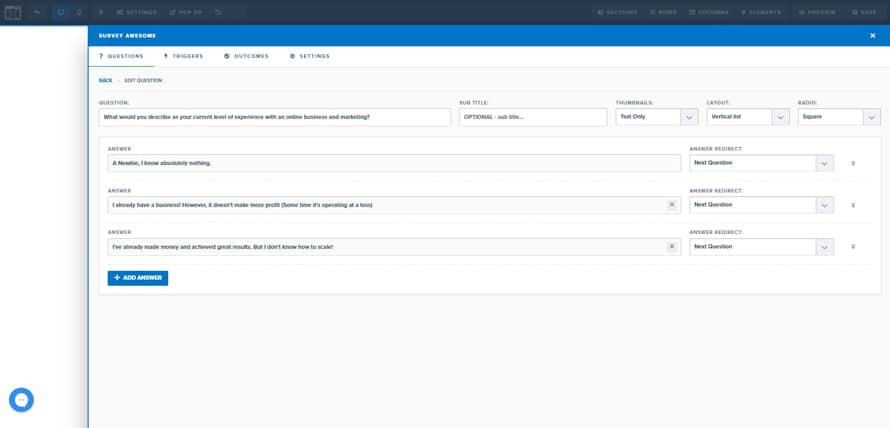
Task: Remove the third answer about scaling
Action: [672, 246]
